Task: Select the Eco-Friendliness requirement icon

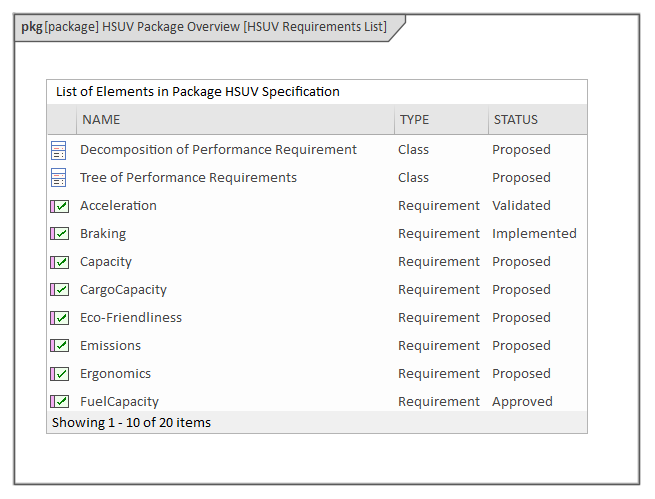Action: pyautogui.click(x=59, y=318)
